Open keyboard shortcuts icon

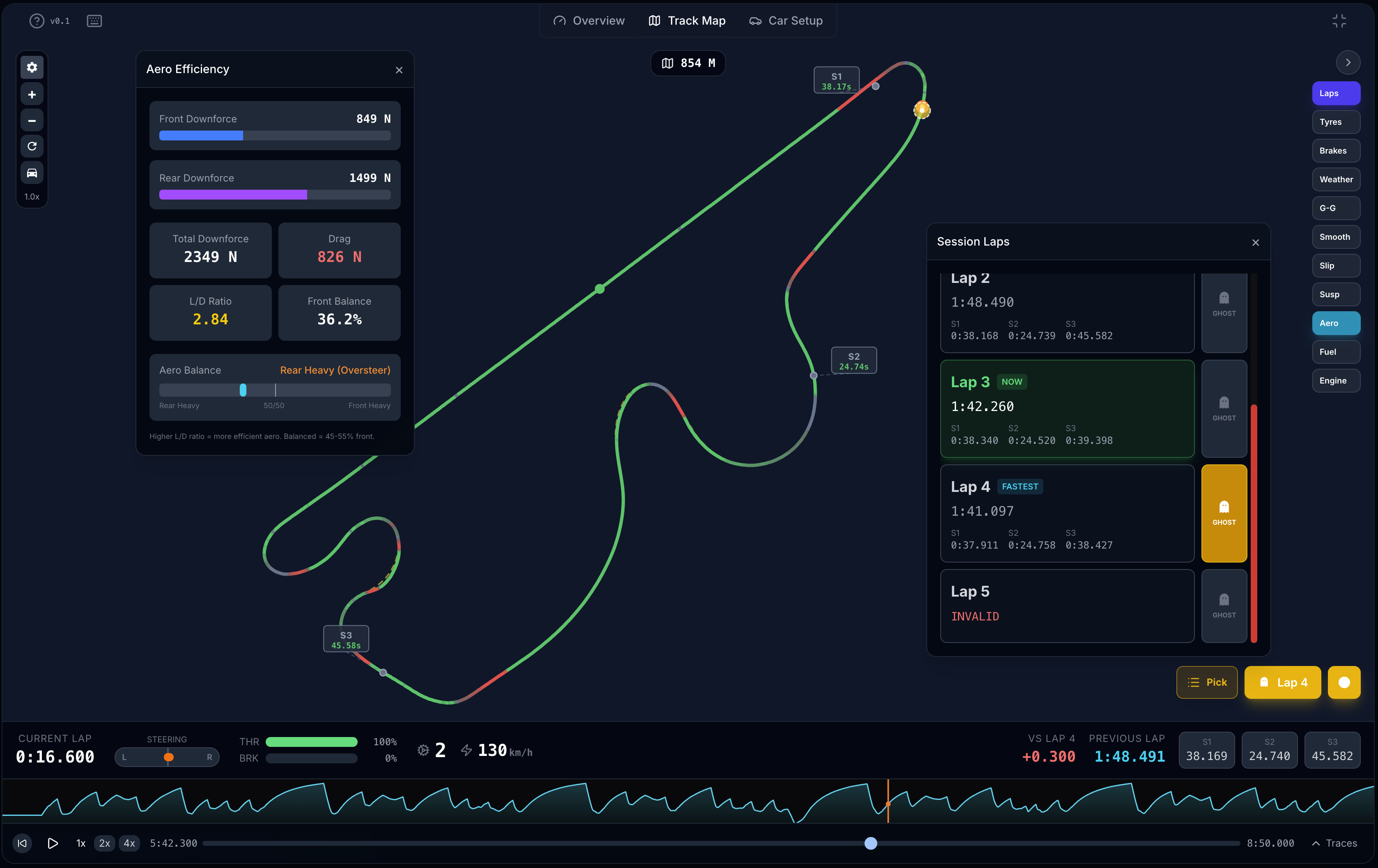click(94, 21)
